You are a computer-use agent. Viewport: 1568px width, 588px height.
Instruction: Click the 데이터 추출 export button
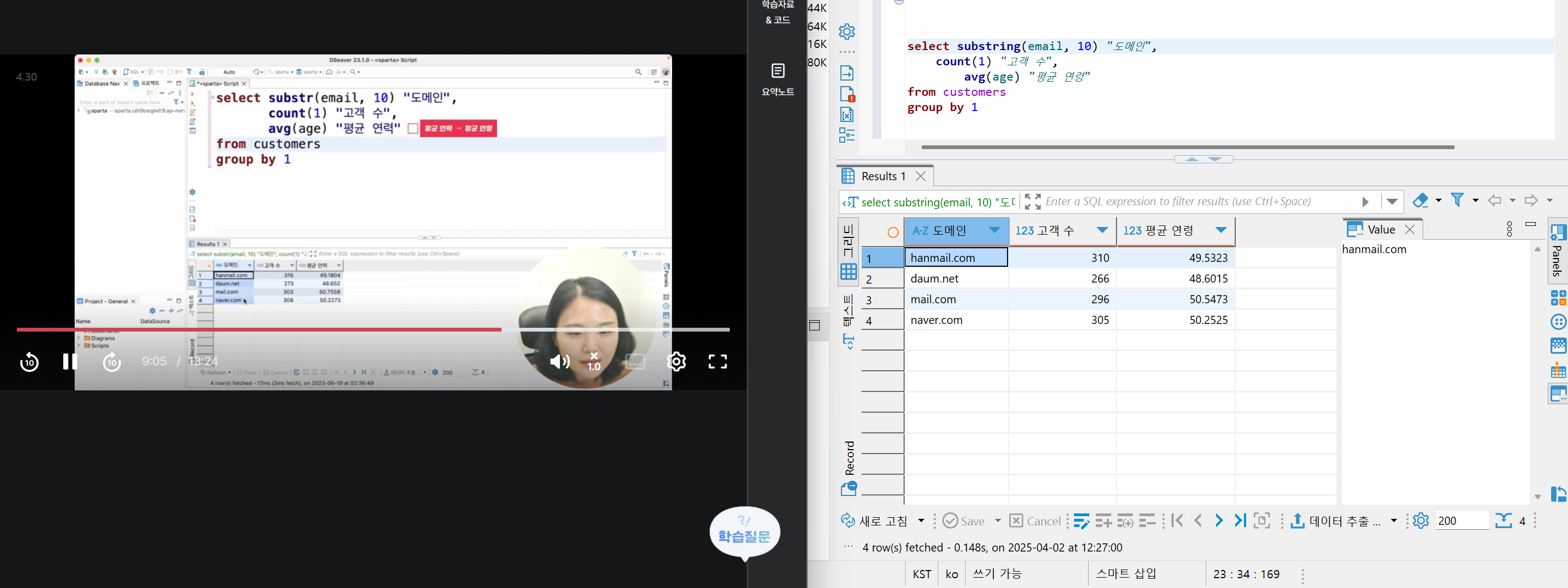point(1335,521)
